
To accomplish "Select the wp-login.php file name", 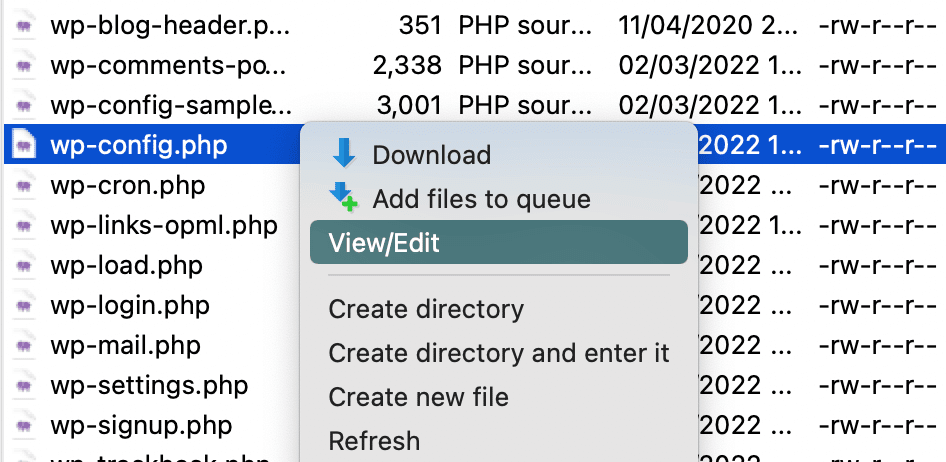I will [130, 305].
